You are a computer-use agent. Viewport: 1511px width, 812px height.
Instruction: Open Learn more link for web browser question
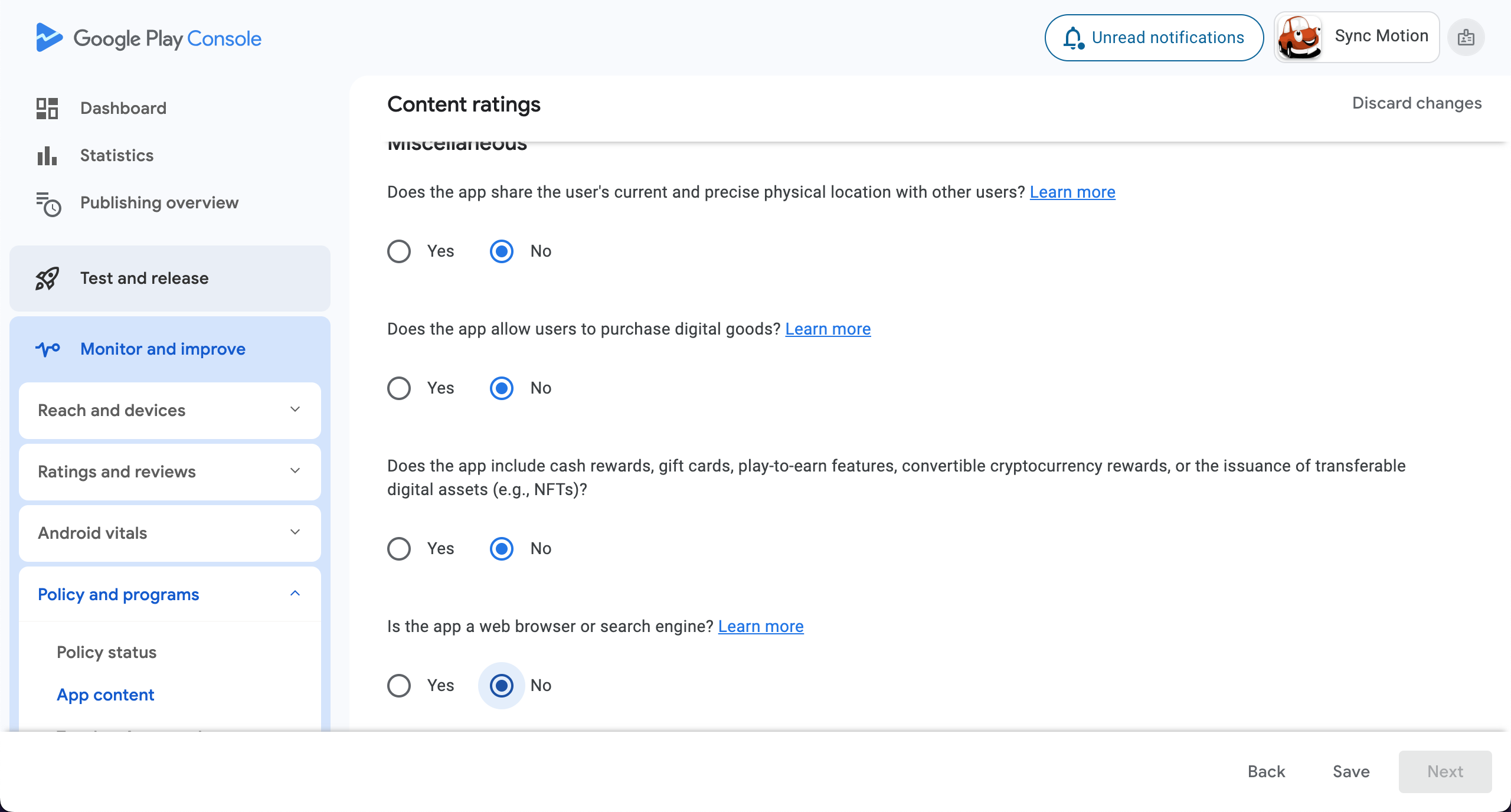pos(761,627)
